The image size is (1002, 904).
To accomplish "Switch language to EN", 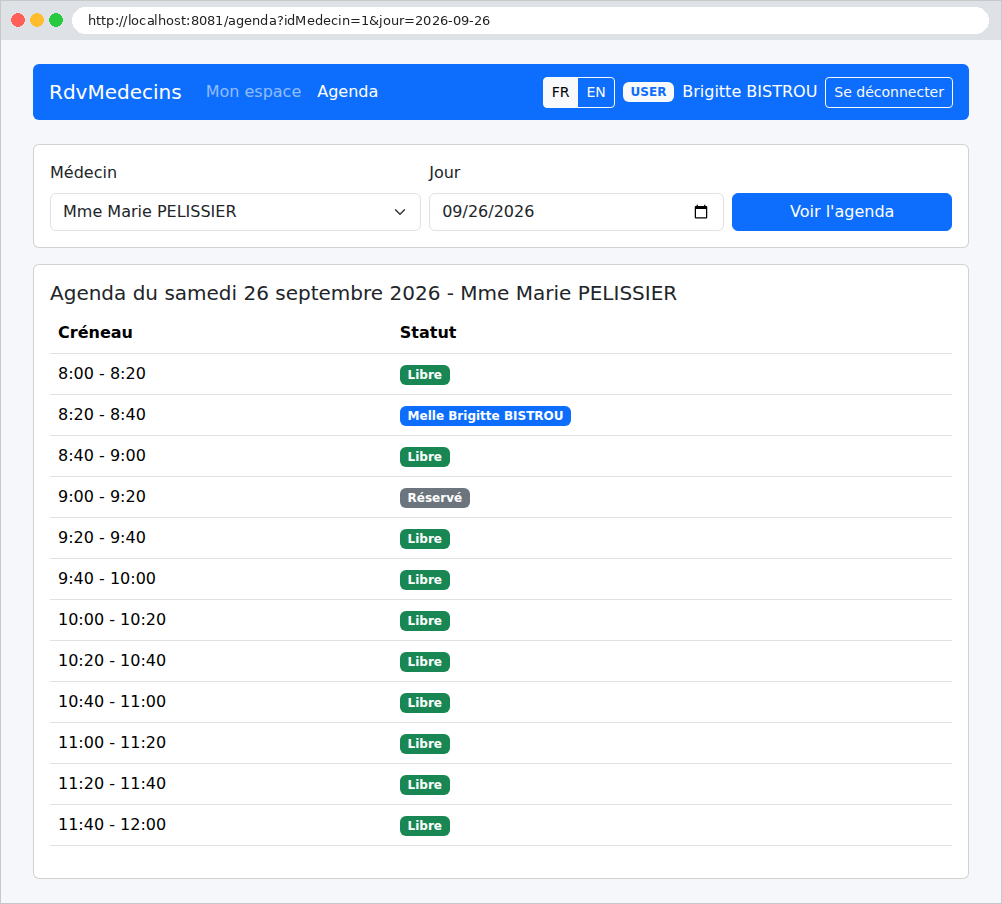I will (596, 92).
